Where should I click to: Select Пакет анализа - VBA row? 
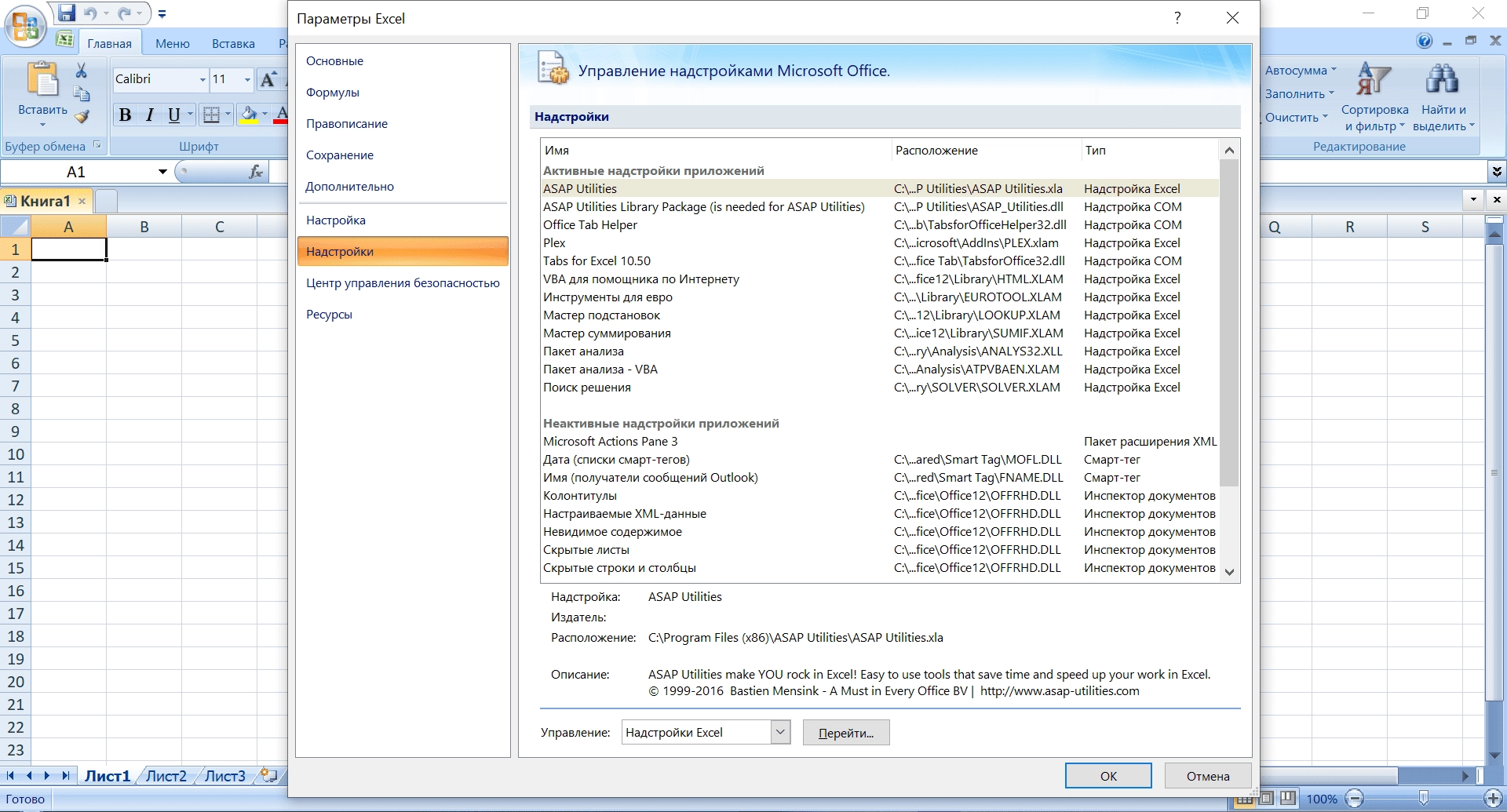879,370
